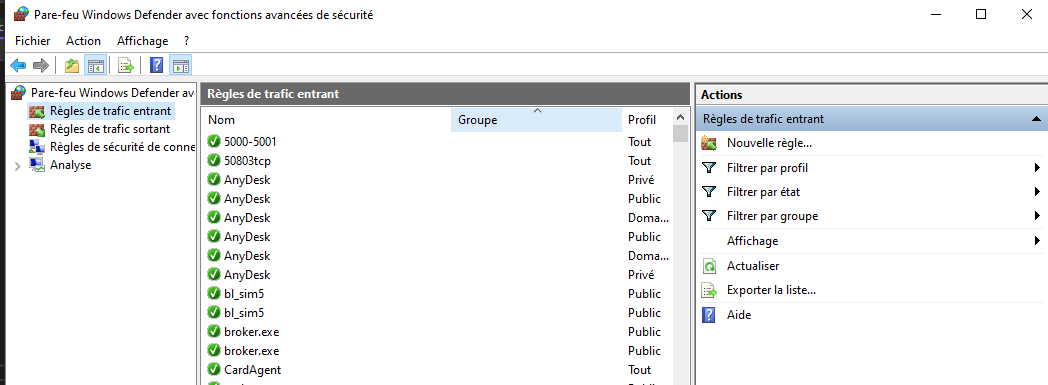Click the icon beside Exporter la liste

point(709,290)
